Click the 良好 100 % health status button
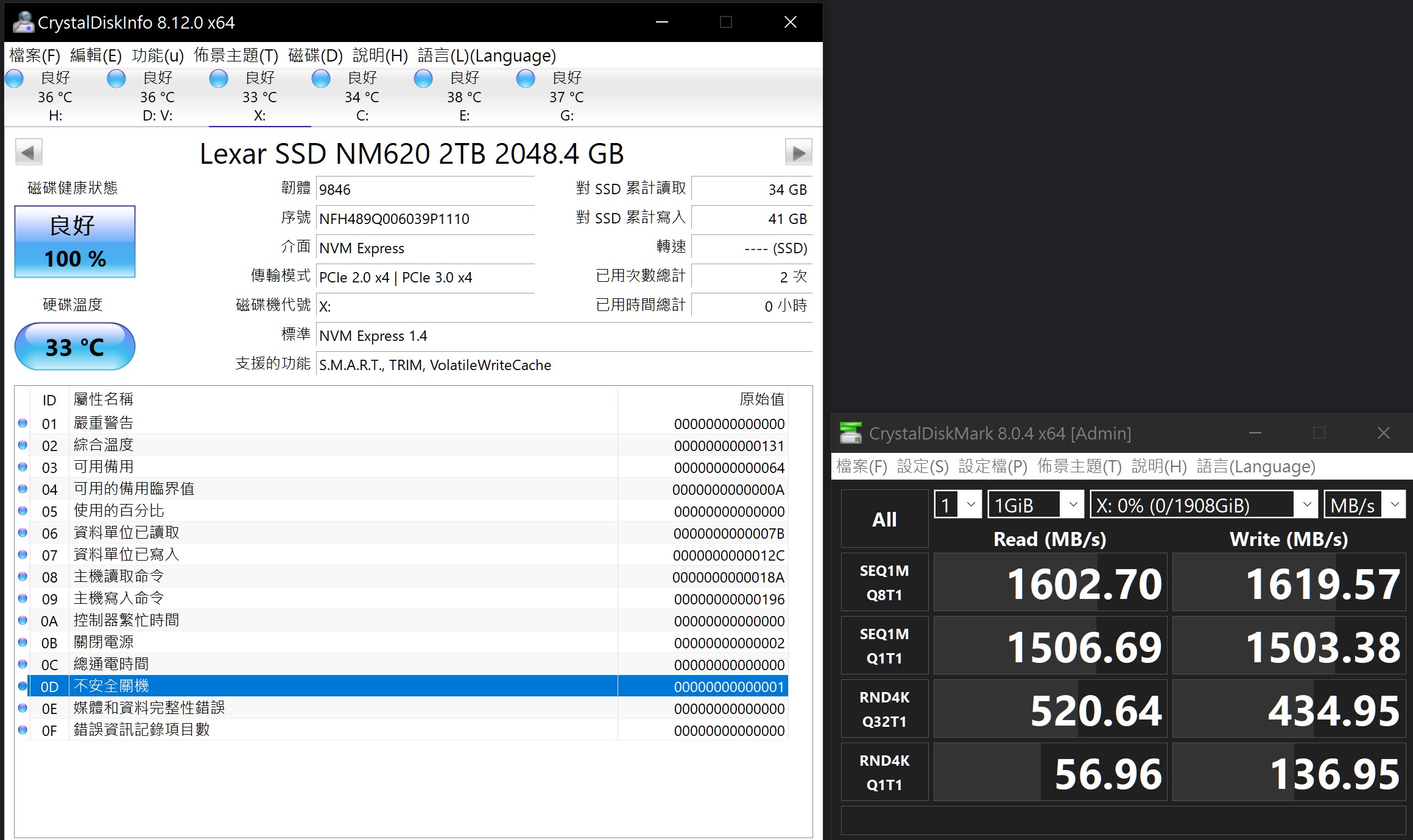The width and height of the screenshot is (1413, 840). [x=75, y=242]
